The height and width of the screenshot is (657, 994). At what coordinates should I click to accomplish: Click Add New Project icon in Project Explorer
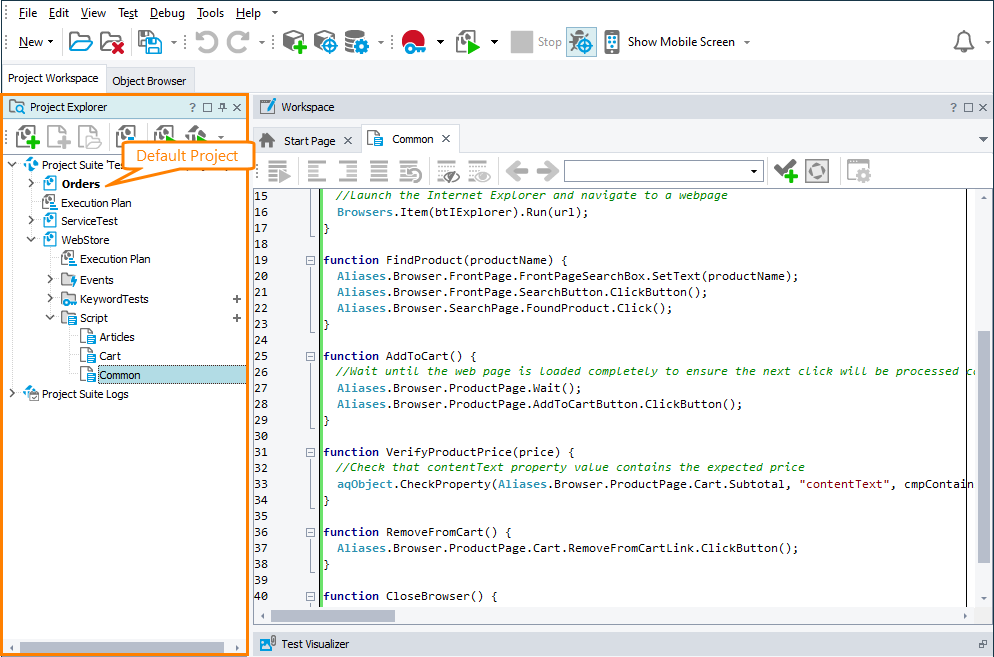pyautogui.click(x=27, y=137)
